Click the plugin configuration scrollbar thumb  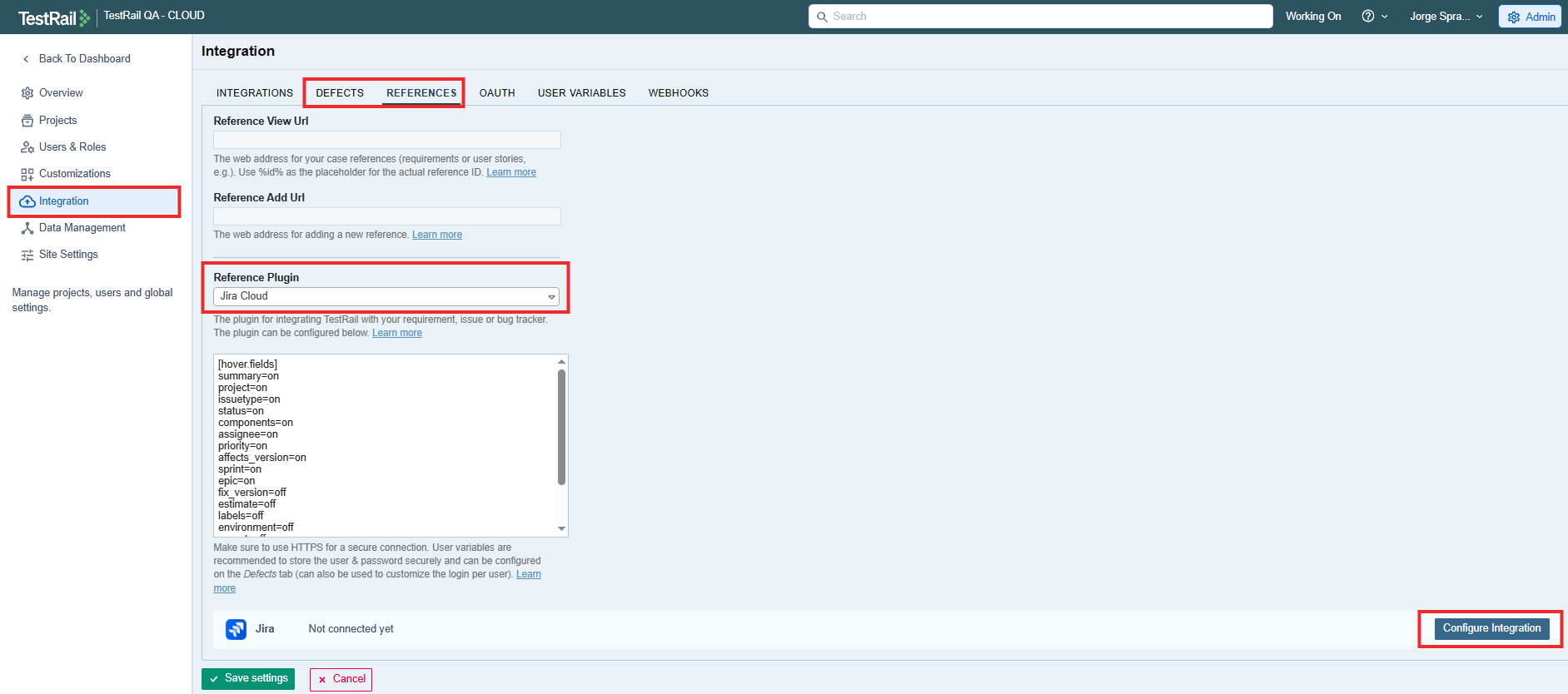pos(561,427)
